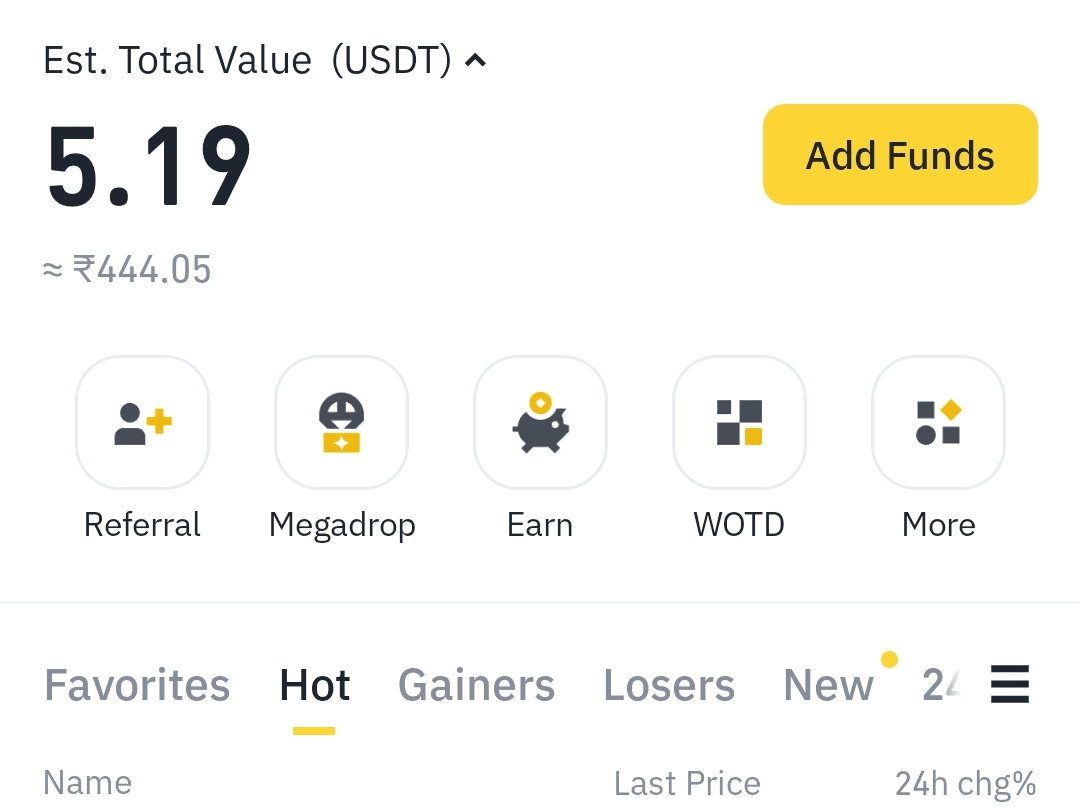Collapse the Est. Total Value caret
Image resolution: width=1080 pixels, height=810 pixels.
[x=476, y=61]
